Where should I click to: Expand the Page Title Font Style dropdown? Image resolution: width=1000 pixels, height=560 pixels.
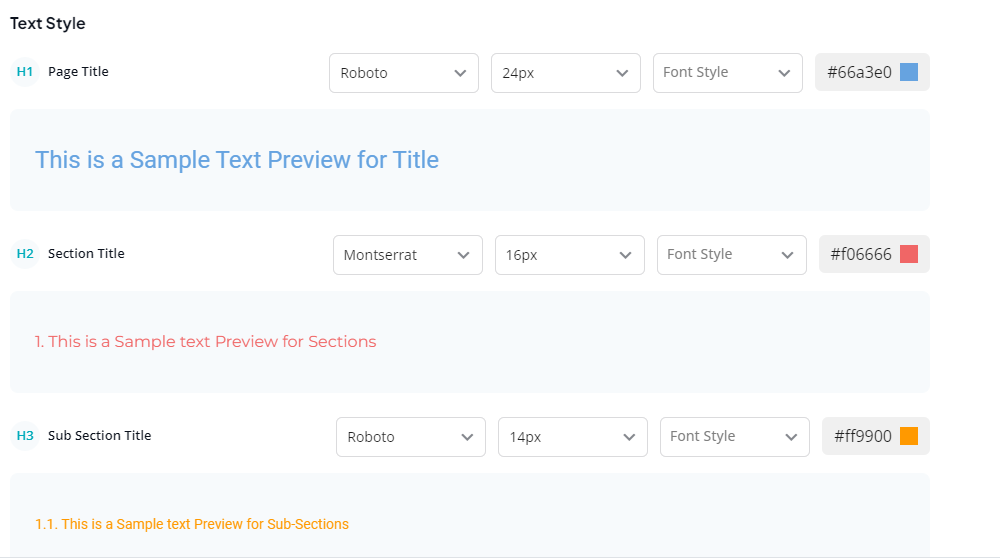click(728, 73)
